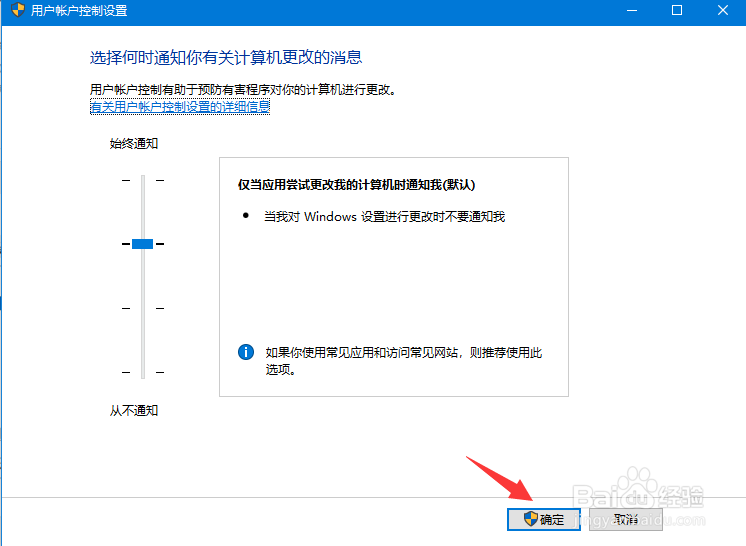Screen dimensions: 746x546
Task: Close the 用户帐户控制设置 window
Action: point(723,10)
